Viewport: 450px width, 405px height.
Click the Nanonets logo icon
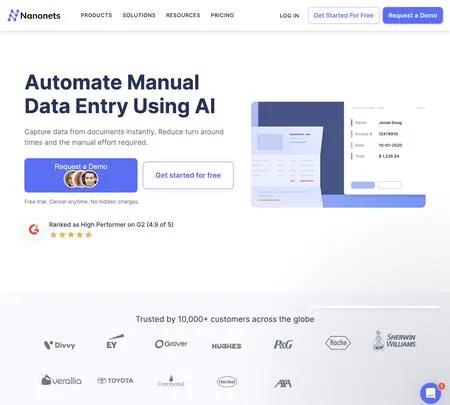tap(13, 15)
